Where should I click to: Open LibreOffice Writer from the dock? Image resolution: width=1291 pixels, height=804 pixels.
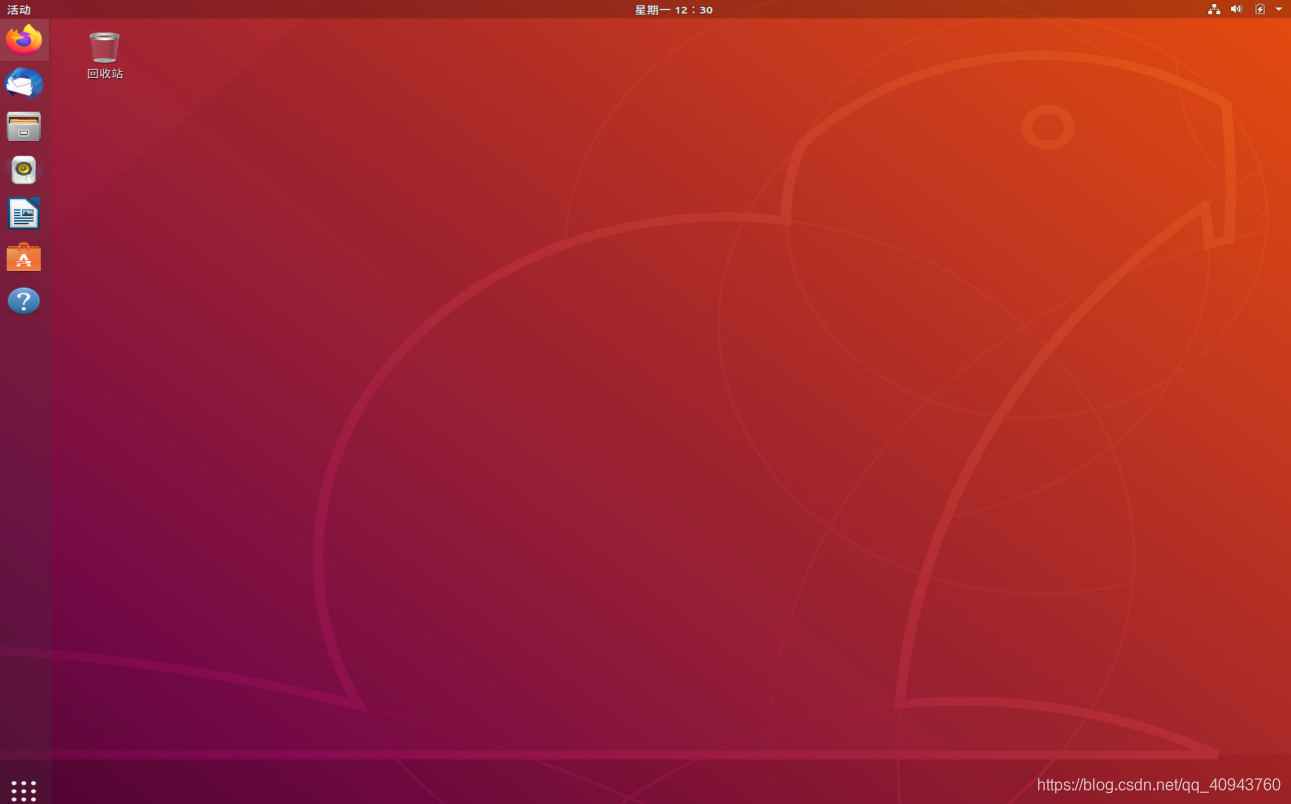point(24,214)
